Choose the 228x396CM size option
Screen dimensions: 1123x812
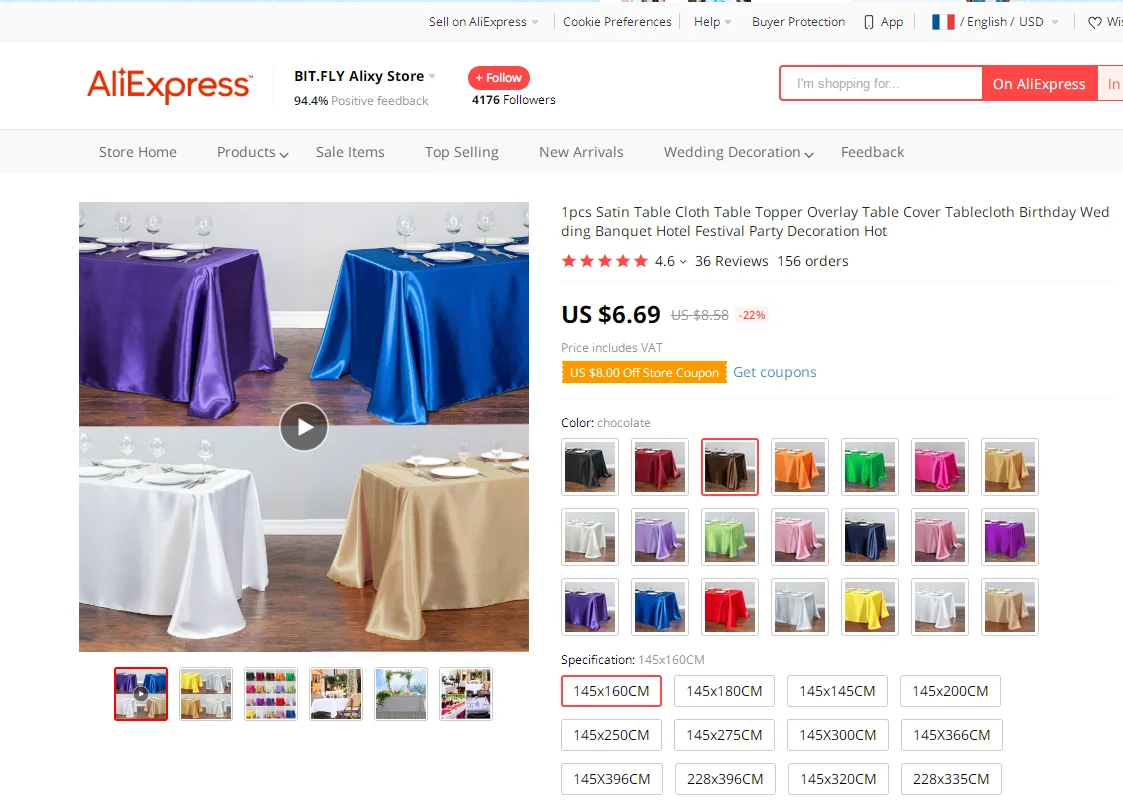tap(725, 779)
